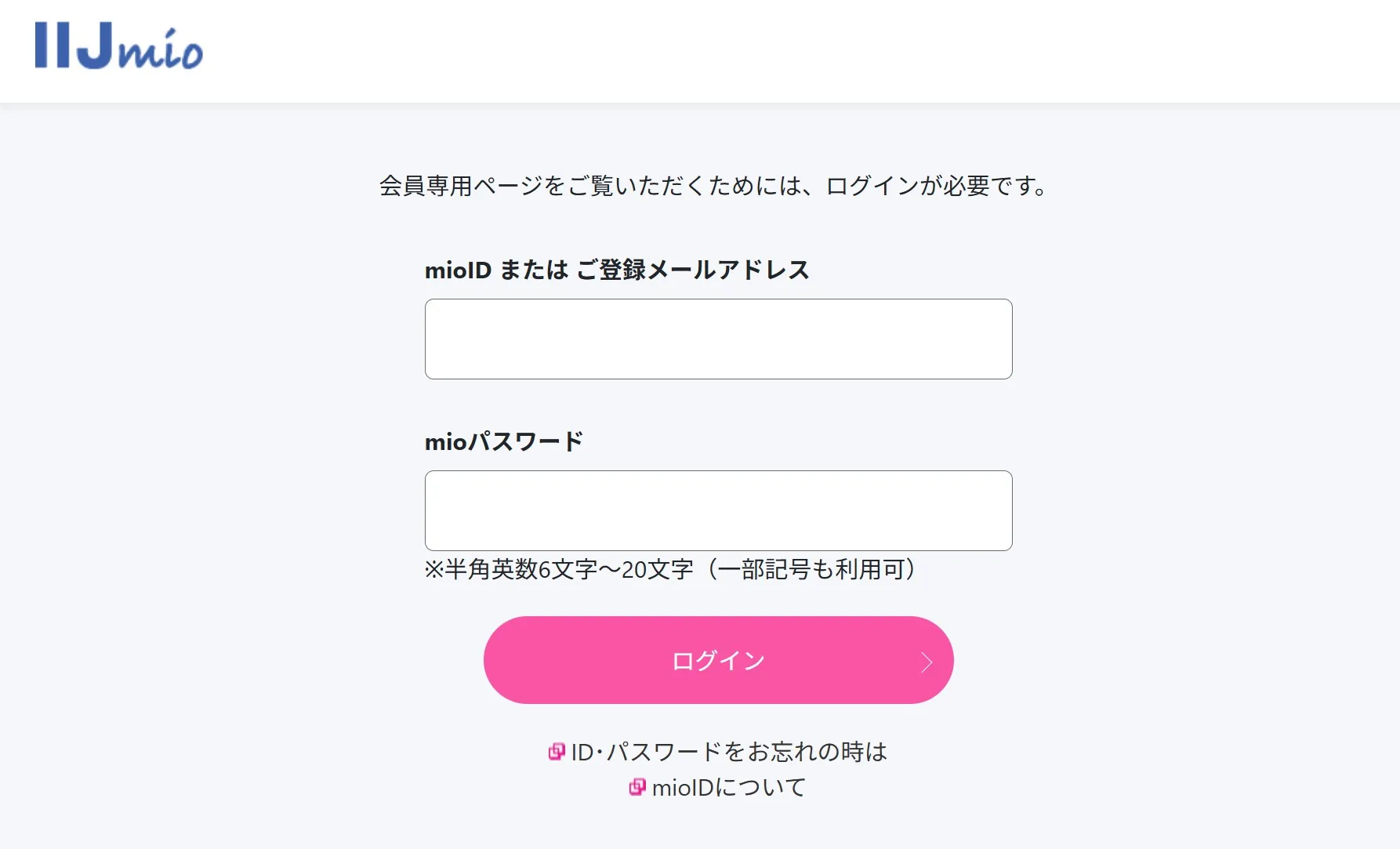Click the pink icon beside ID・パスワードをお忘れの時は
This screenshot has width=1400, height=849.
tap(556, 752)
